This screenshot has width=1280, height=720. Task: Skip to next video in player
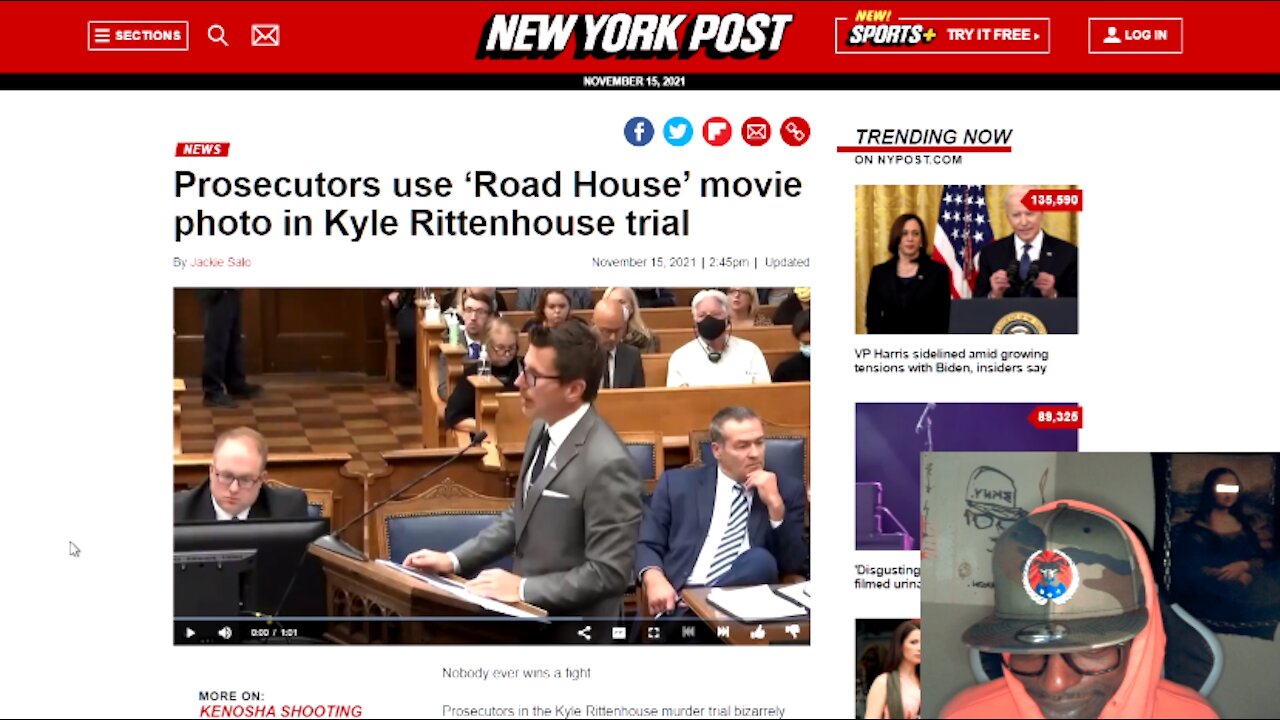coord(723,632)
